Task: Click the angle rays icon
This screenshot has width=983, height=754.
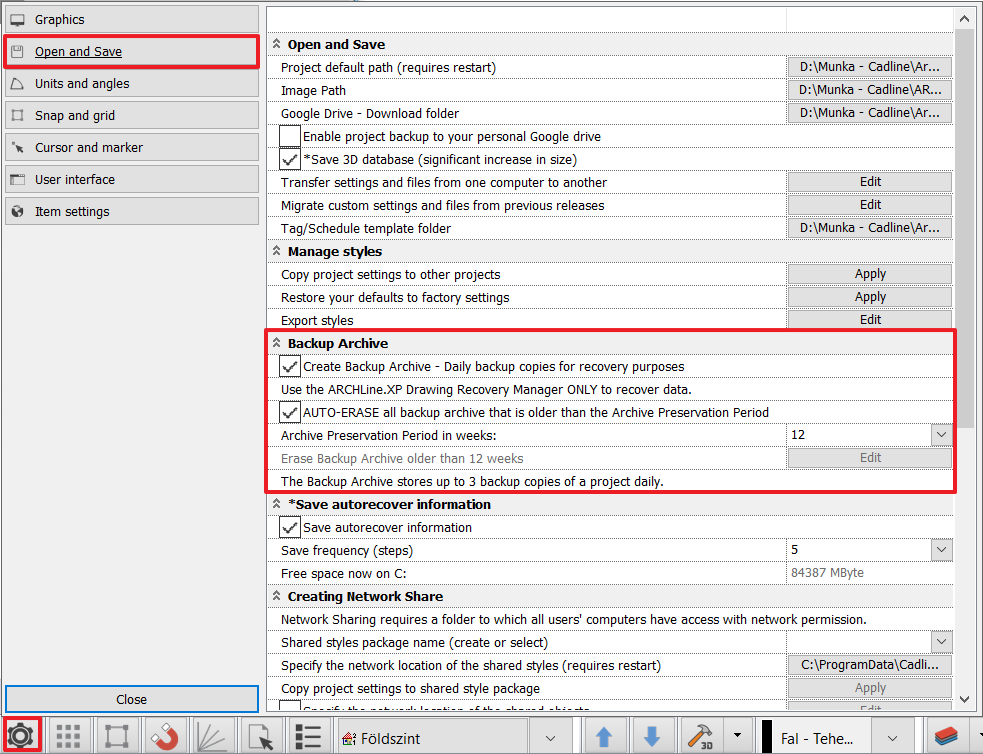Action: (213, 736)
